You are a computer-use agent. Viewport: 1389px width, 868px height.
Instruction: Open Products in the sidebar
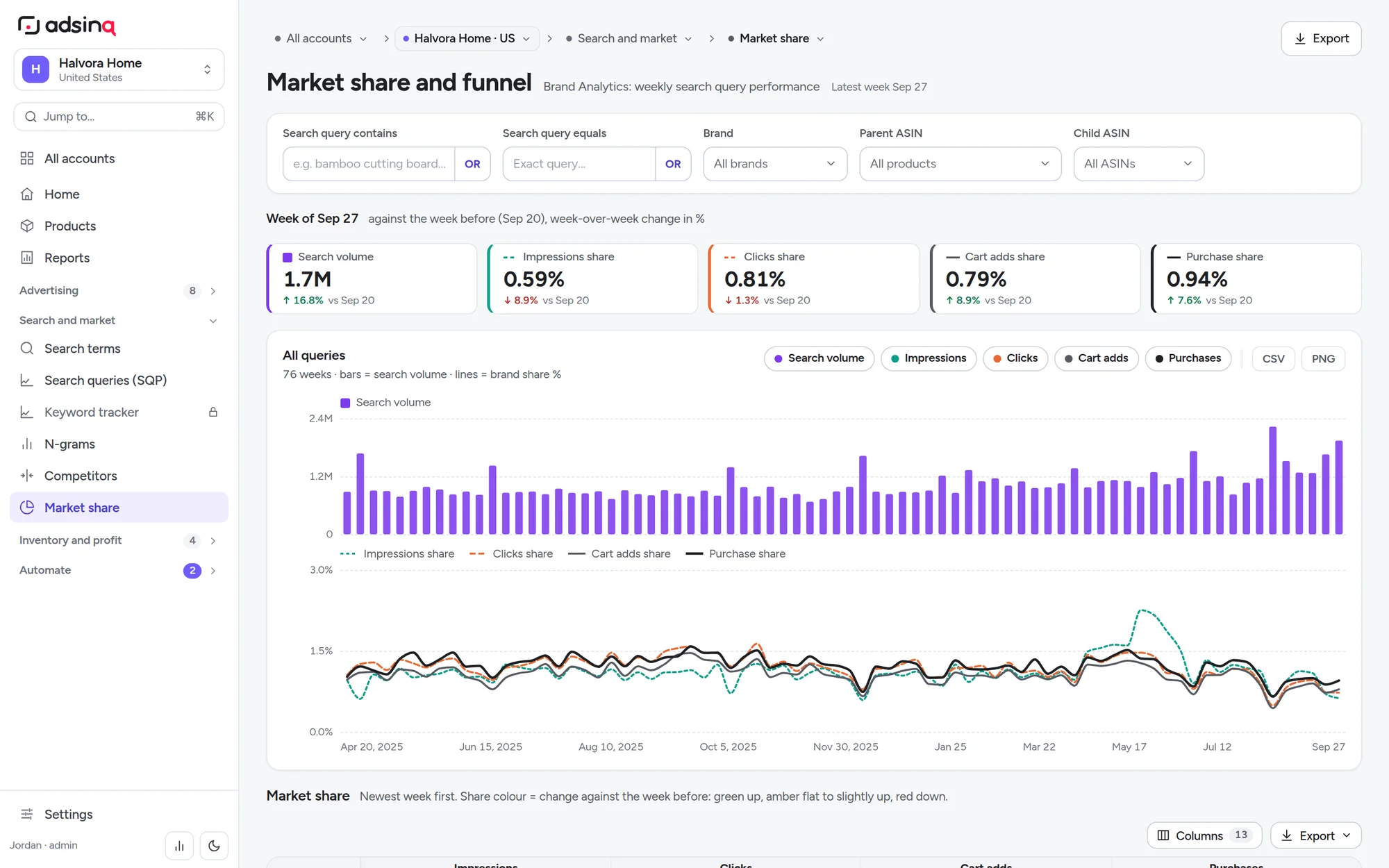click(119, 226)
